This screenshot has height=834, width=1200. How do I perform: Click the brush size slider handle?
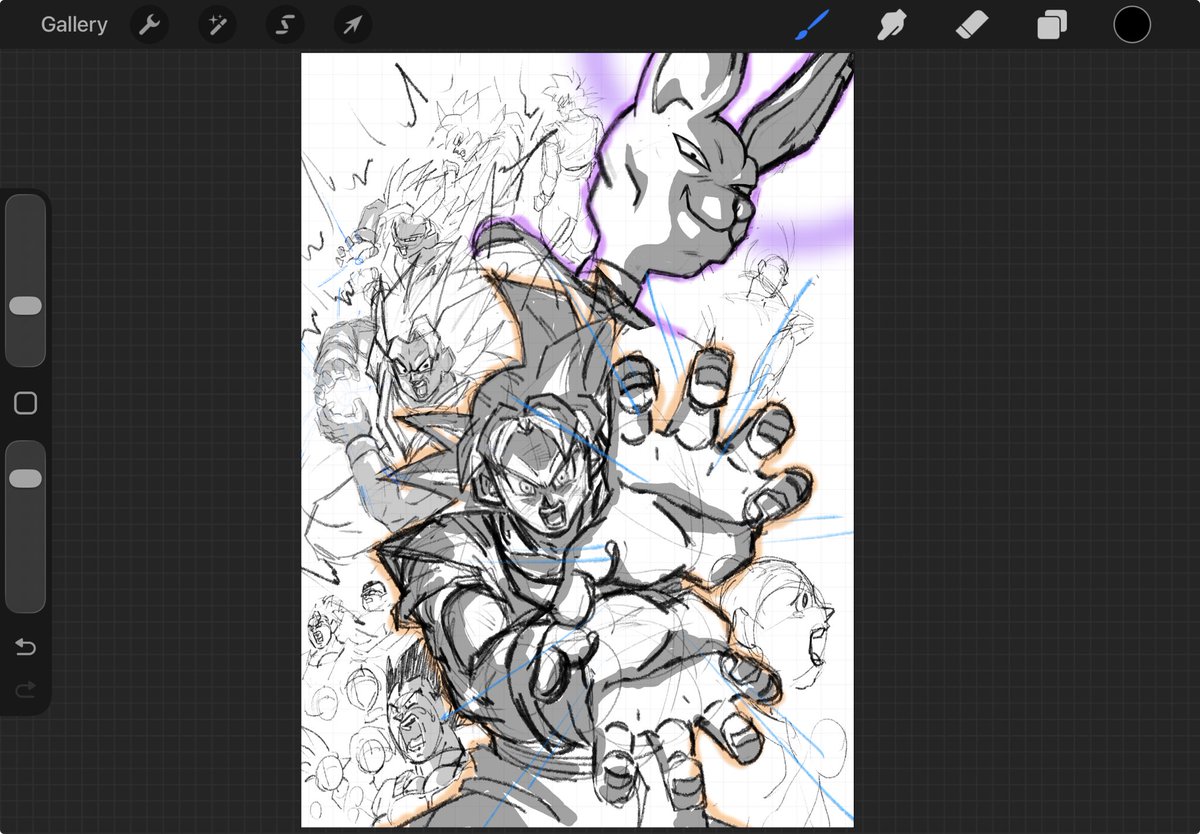click(x=25, y=306)
